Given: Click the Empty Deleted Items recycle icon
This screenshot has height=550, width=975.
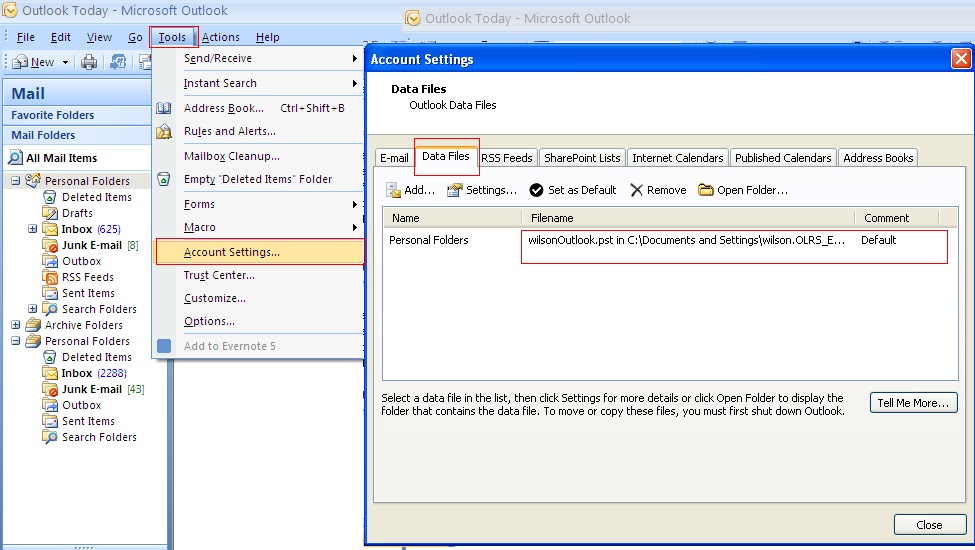Looking at the screenshot, I should (x=164, y=179).
